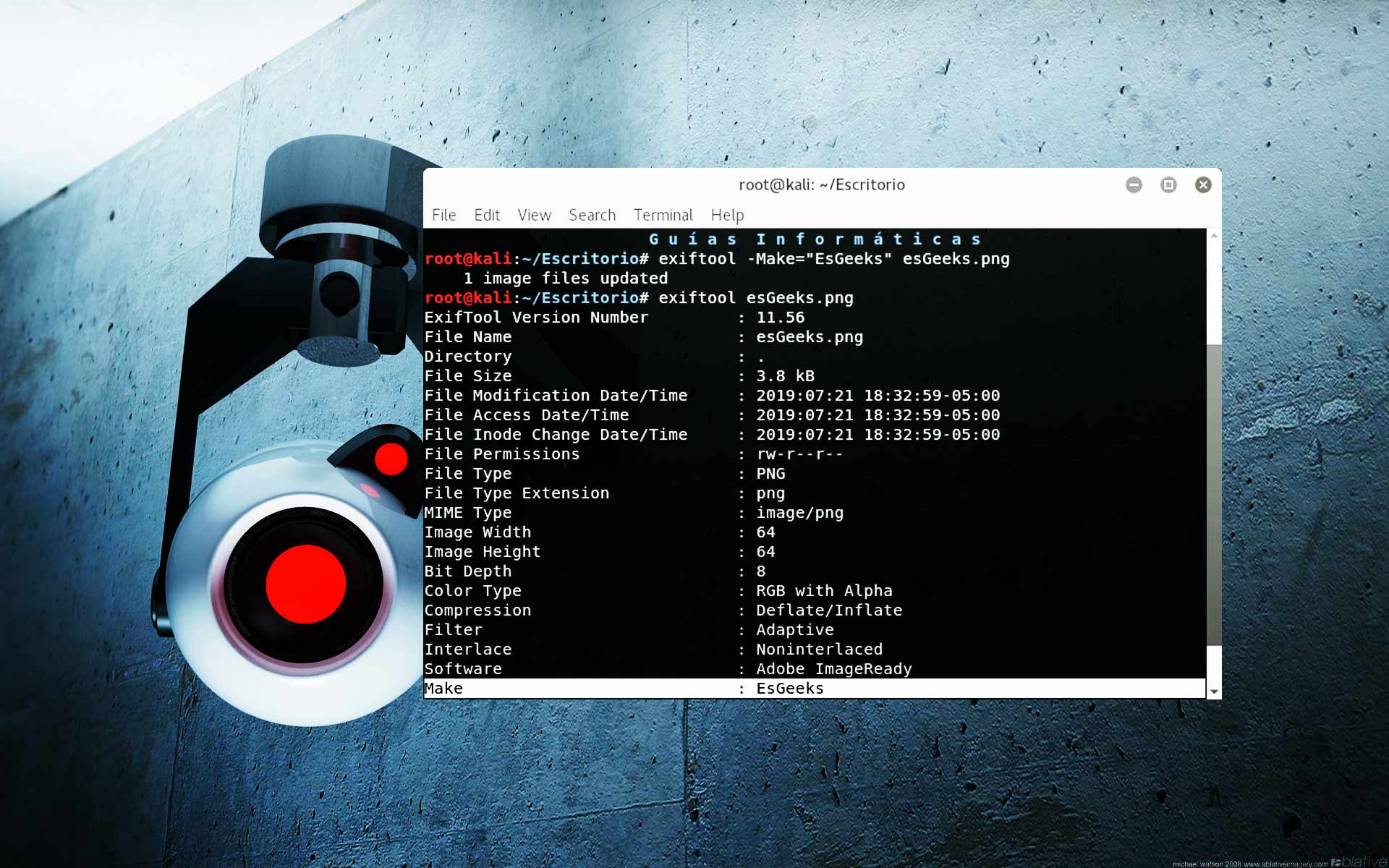The image size is (1389, 868).
Task: Click the terminal vertical scrollbar thumb
Action: [1214, 492]
